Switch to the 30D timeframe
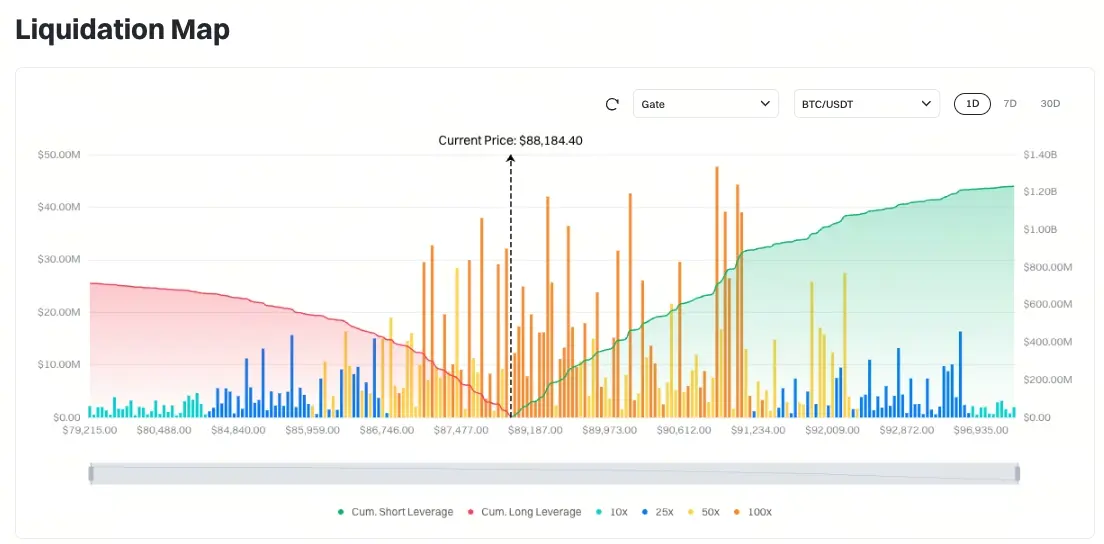Image resolution: width=1104 pixels, height=544 pixels. (1050, 103)
